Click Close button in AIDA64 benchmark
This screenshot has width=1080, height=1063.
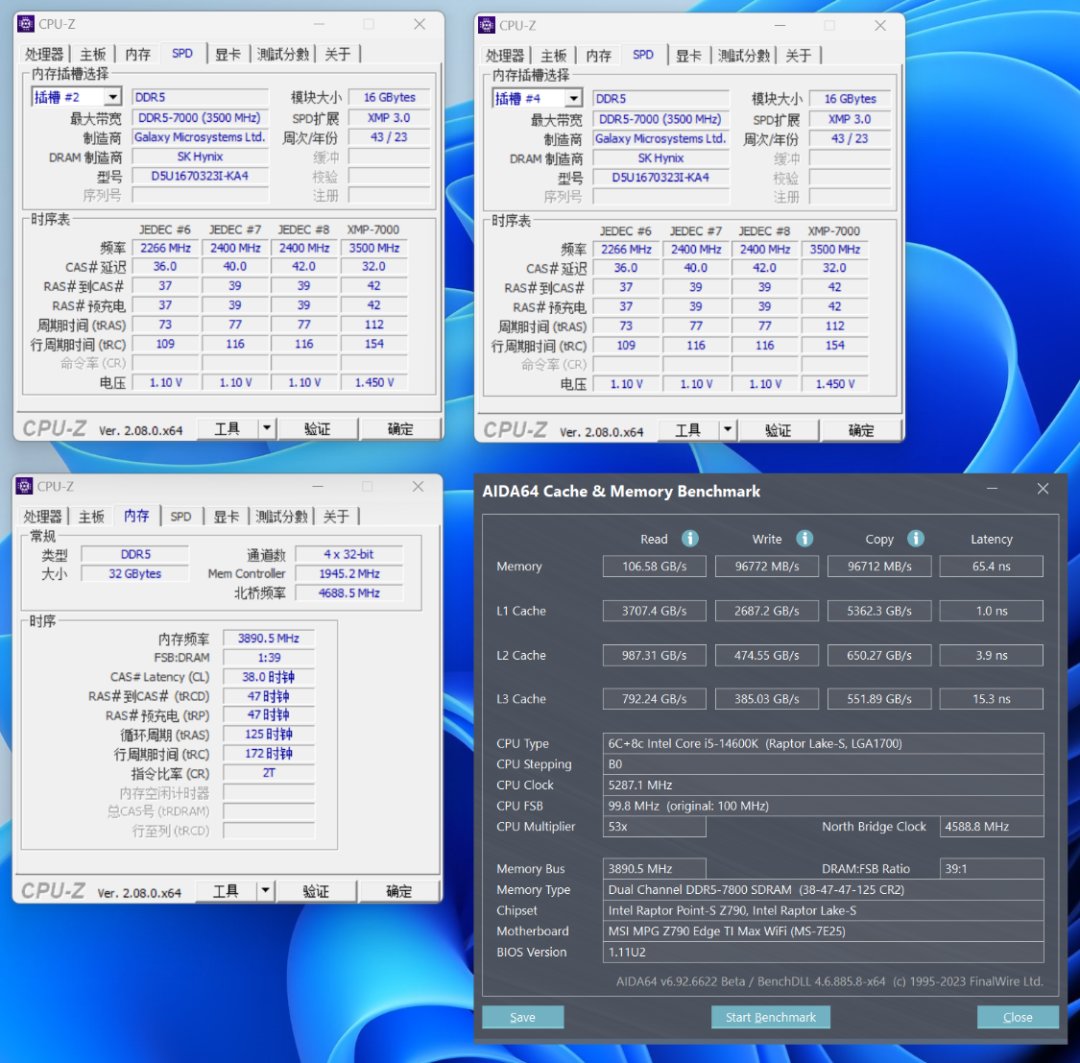point(1017,1017)
